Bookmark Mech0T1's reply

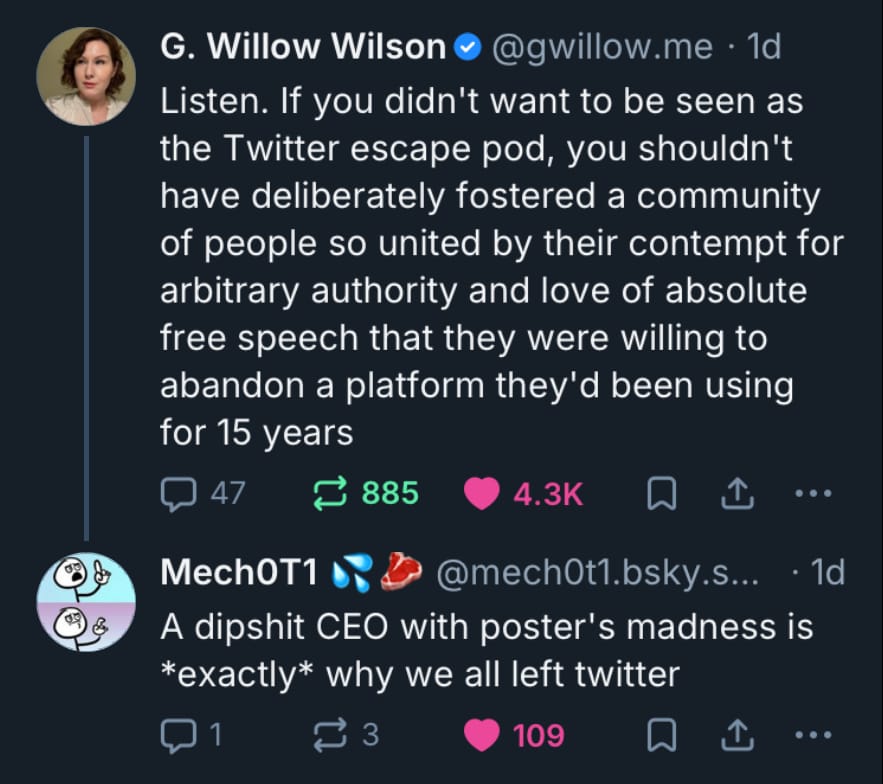657,736
